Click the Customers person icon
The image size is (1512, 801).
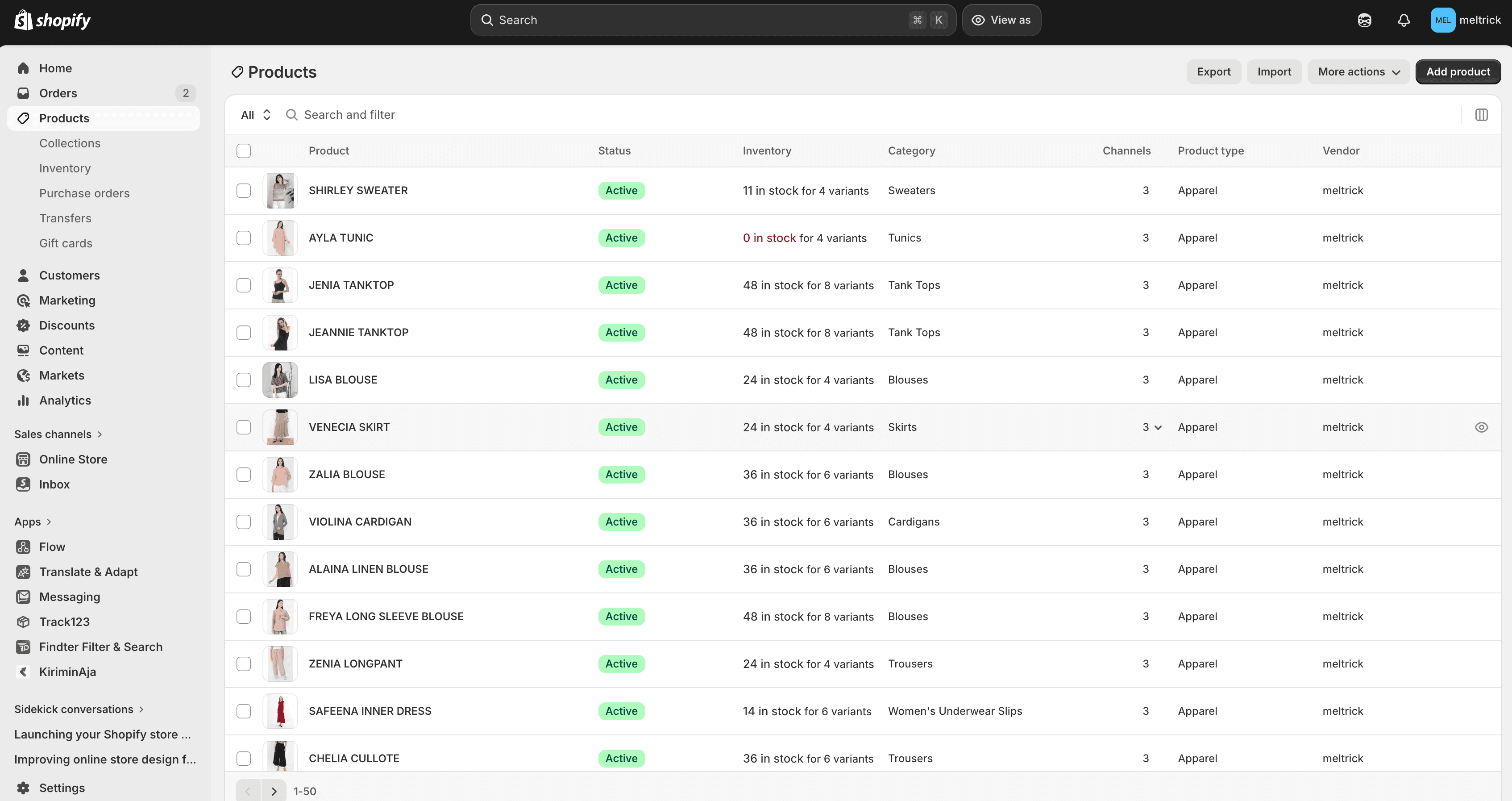click(x=24, y=275)
